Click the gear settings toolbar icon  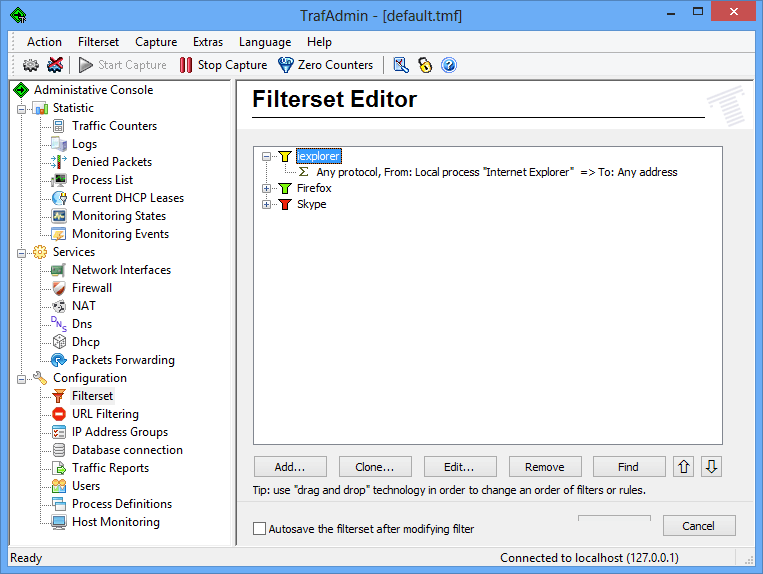(x=31, y=65)
